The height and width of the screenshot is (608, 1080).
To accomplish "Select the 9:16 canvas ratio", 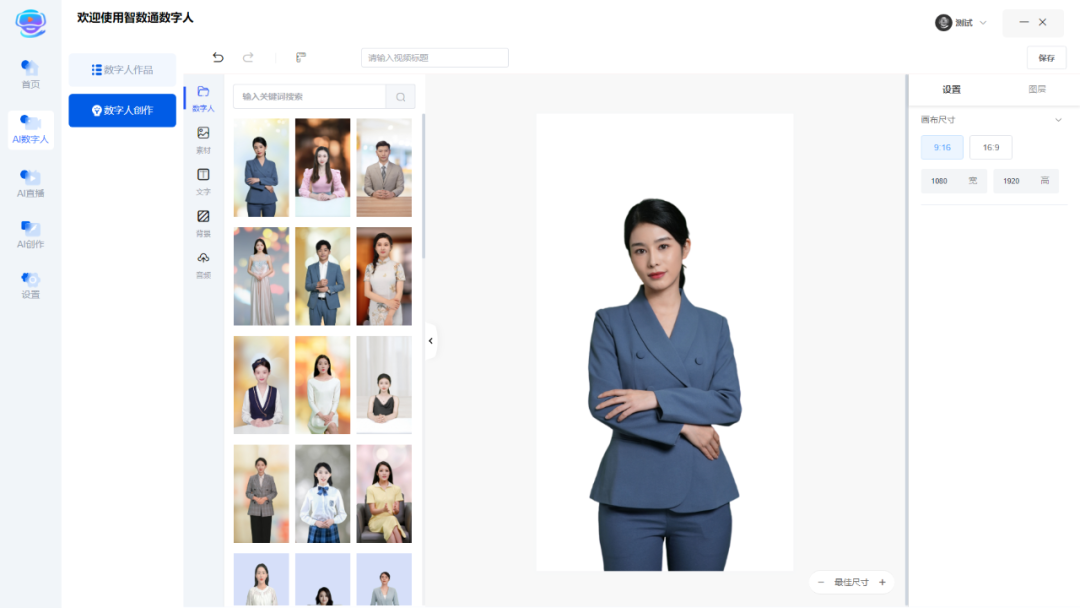I will [x=942, y=147].
